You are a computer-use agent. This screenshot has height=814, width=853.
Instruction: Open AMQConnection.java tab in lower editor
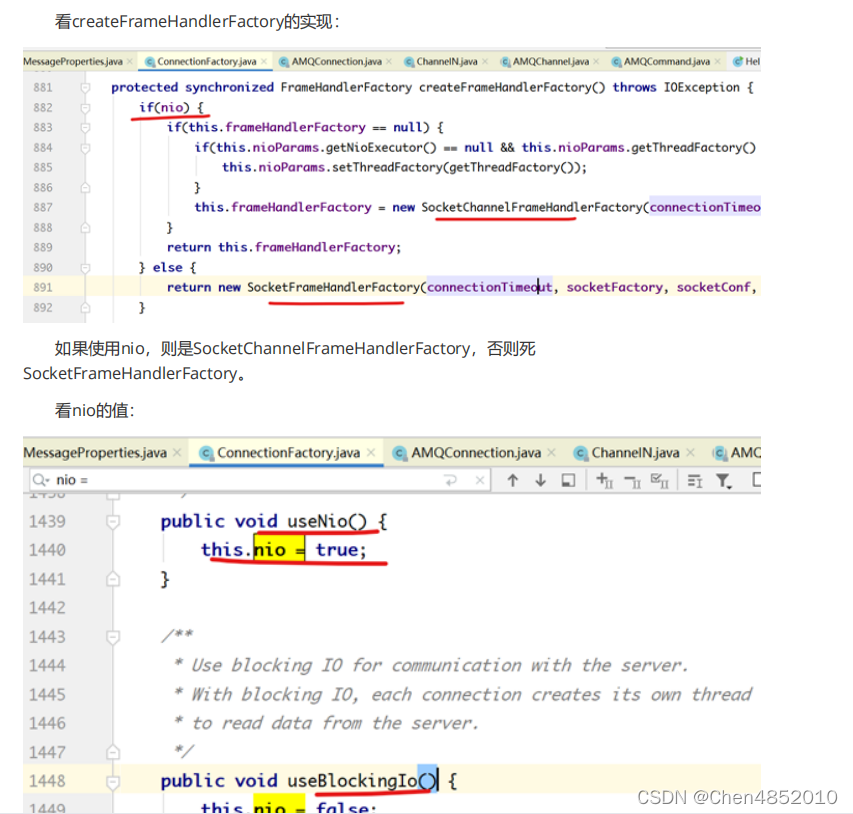coord(476,453)
